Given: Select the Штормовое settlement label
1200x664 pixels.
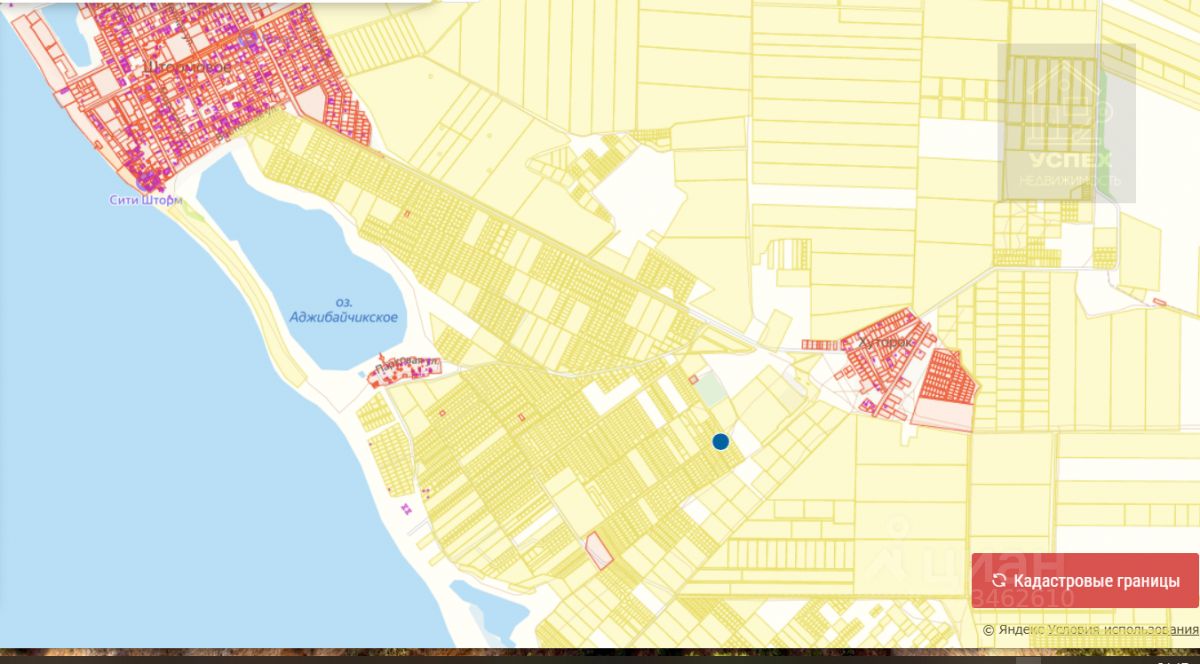Looking at the screenshot, I should (x=187, y=67).
